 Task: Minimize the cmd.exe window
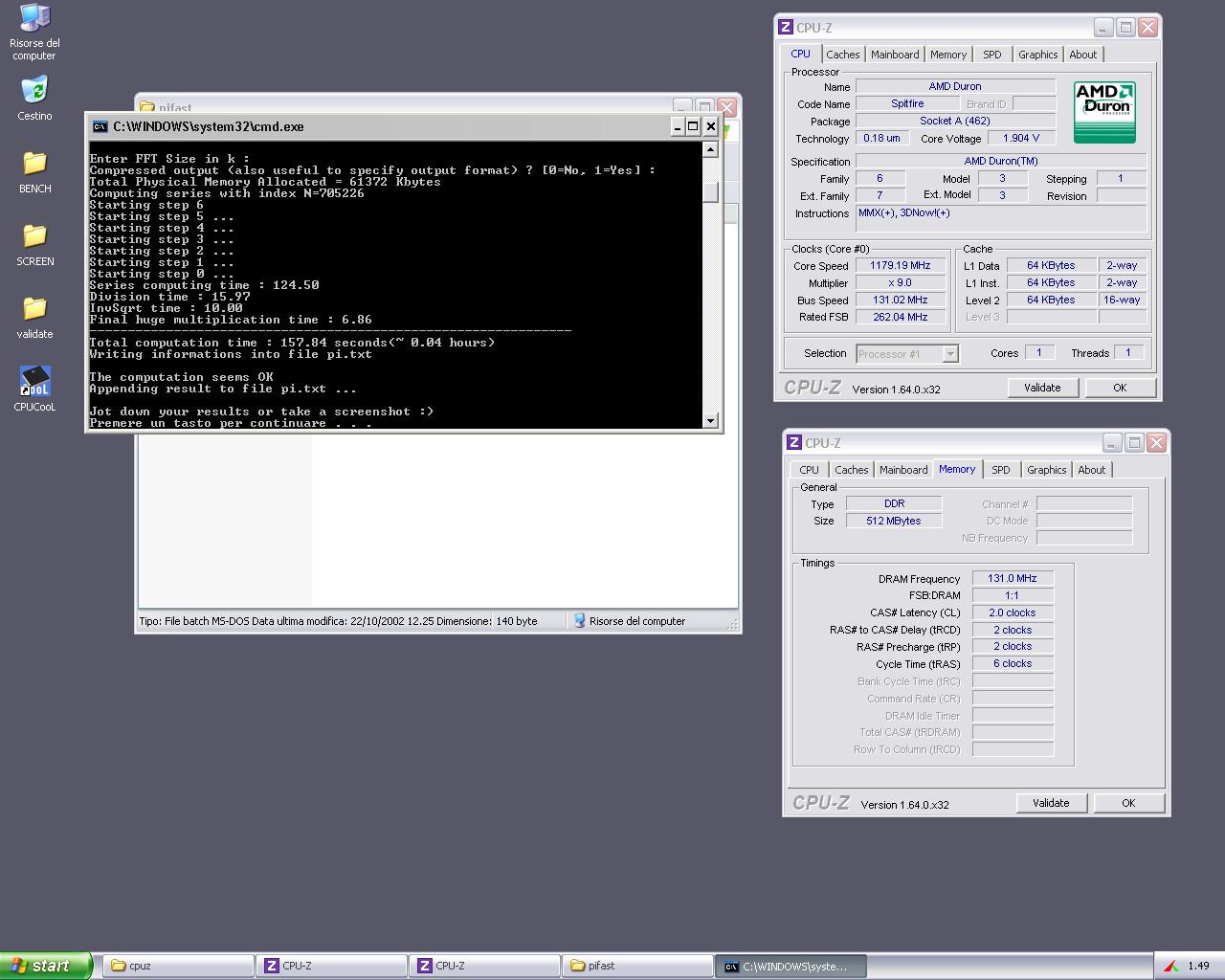(x=678, y=126)
